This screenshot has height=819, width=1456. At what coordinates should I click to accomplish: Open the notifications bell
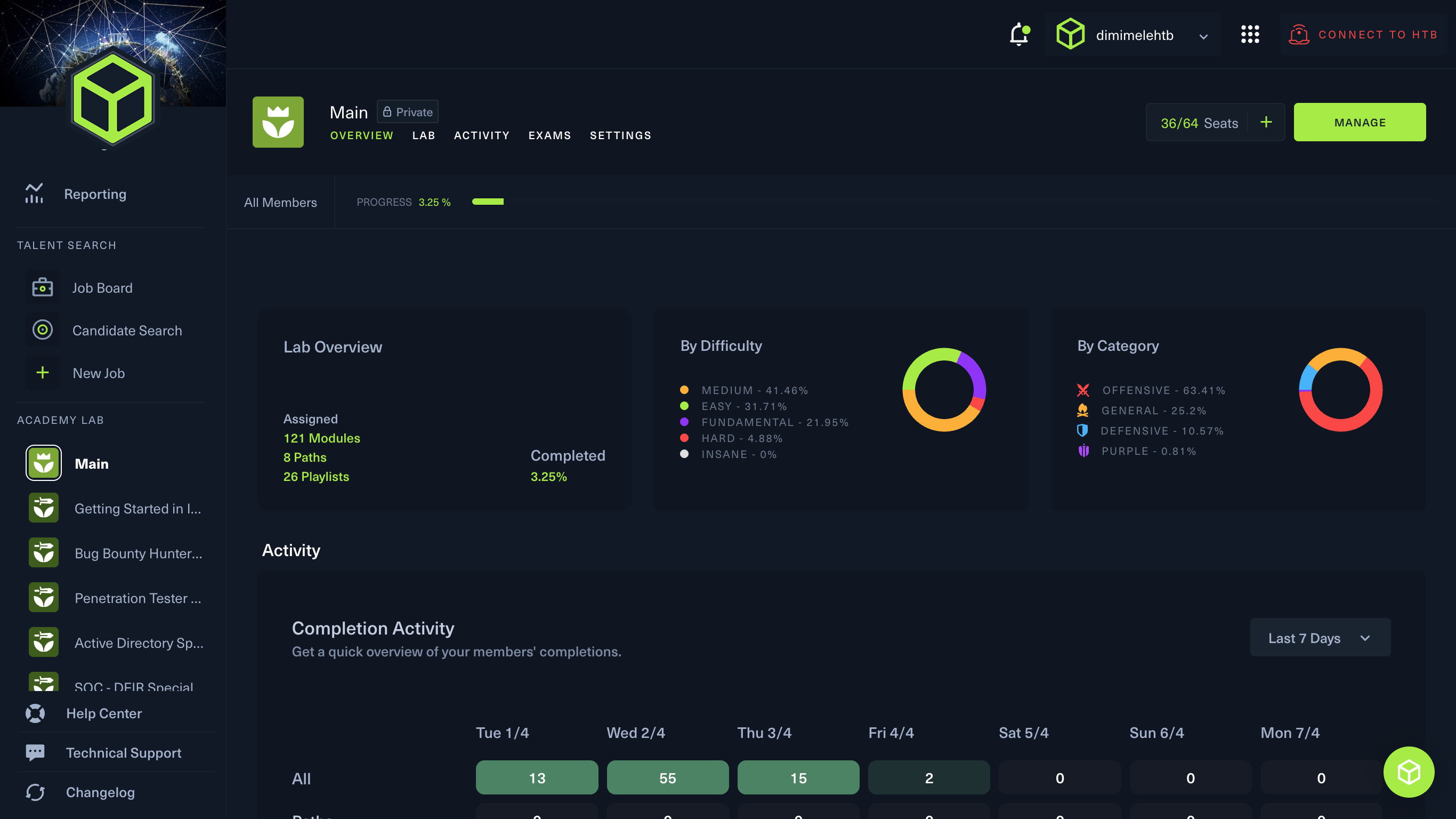1019,35
